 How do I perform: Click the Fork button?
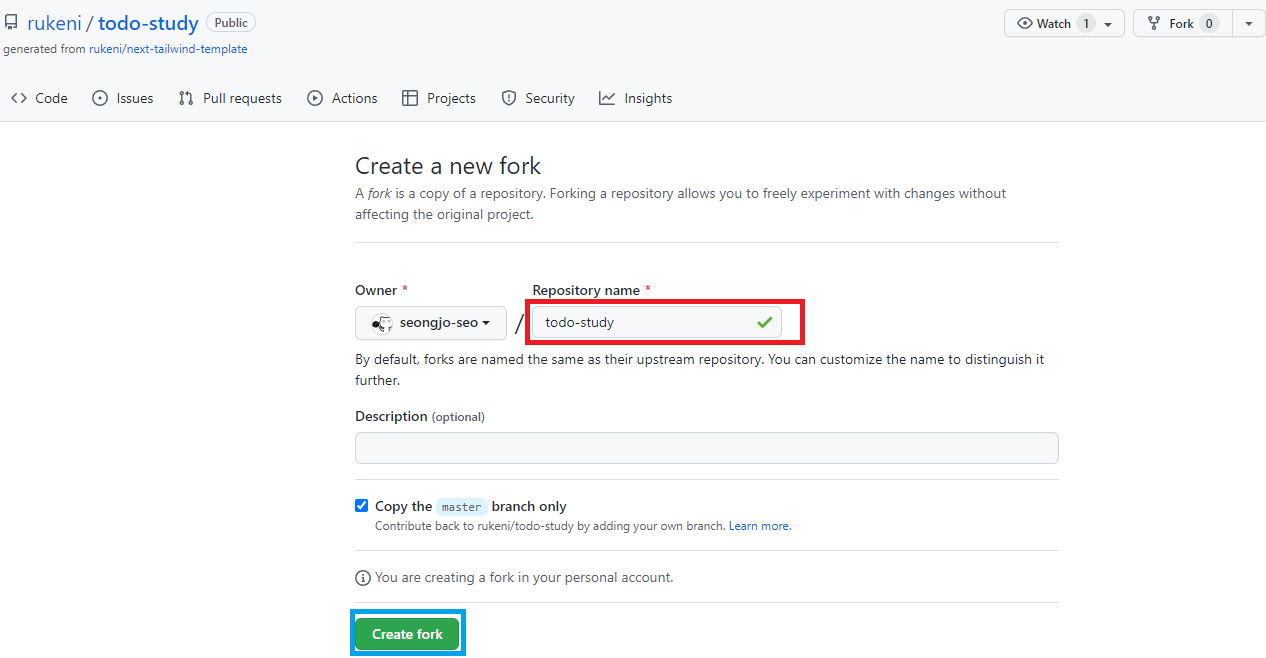(1182, 23)
